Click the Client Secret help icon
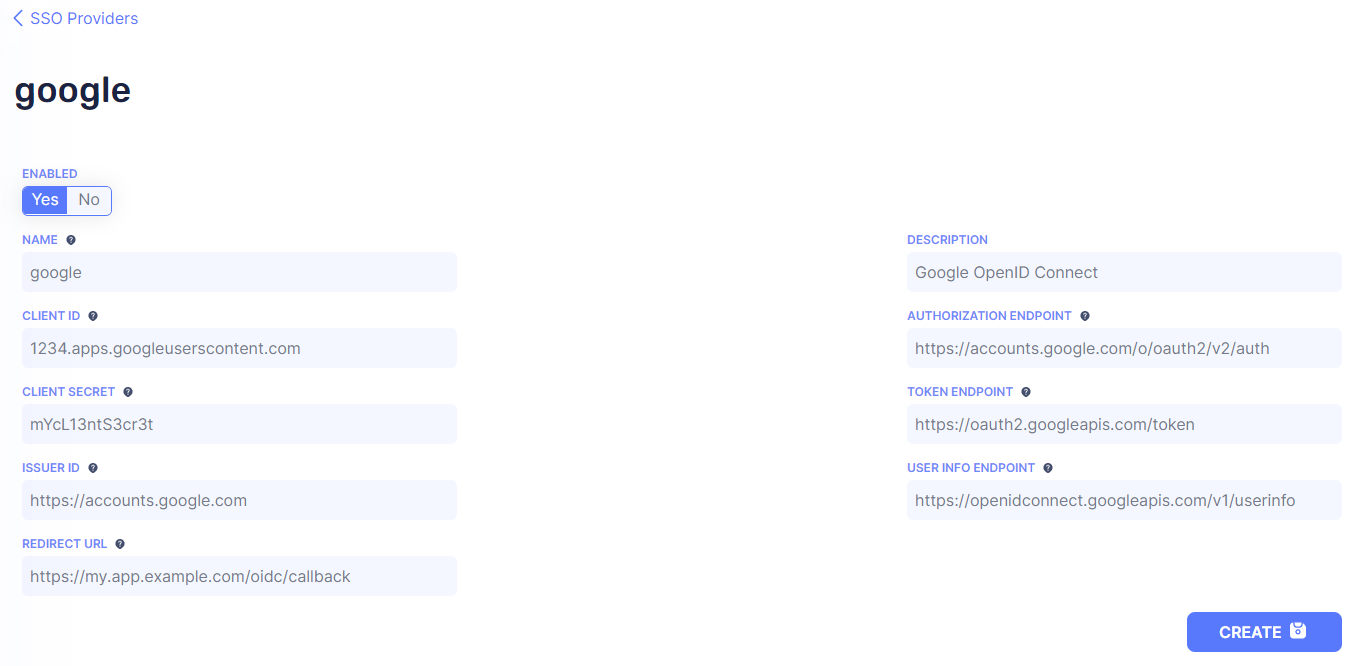The image size is (1358, 666). click(x=128, y=392)
